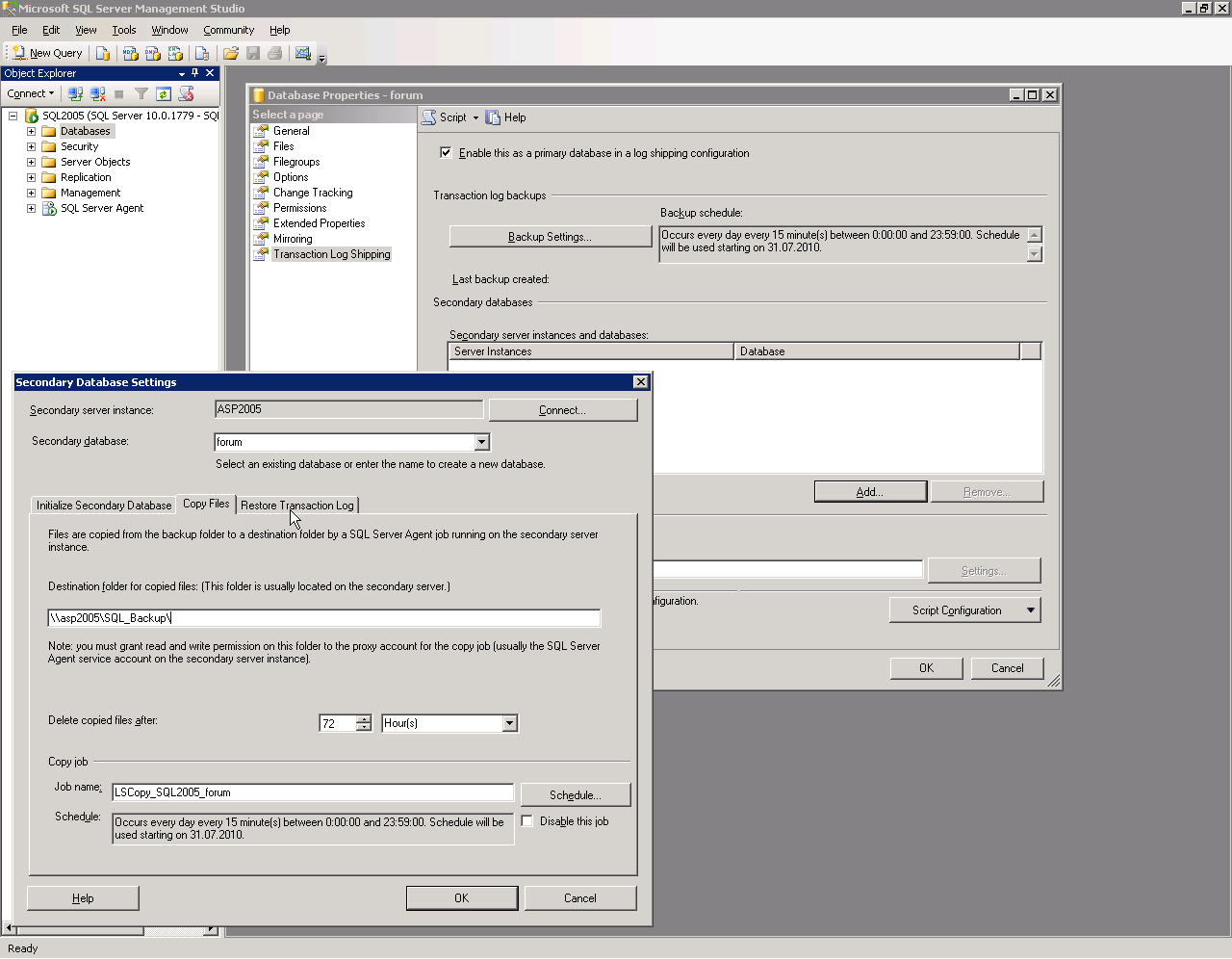Click Add secondary database button
1232x960 pixels.
[870, 492]
